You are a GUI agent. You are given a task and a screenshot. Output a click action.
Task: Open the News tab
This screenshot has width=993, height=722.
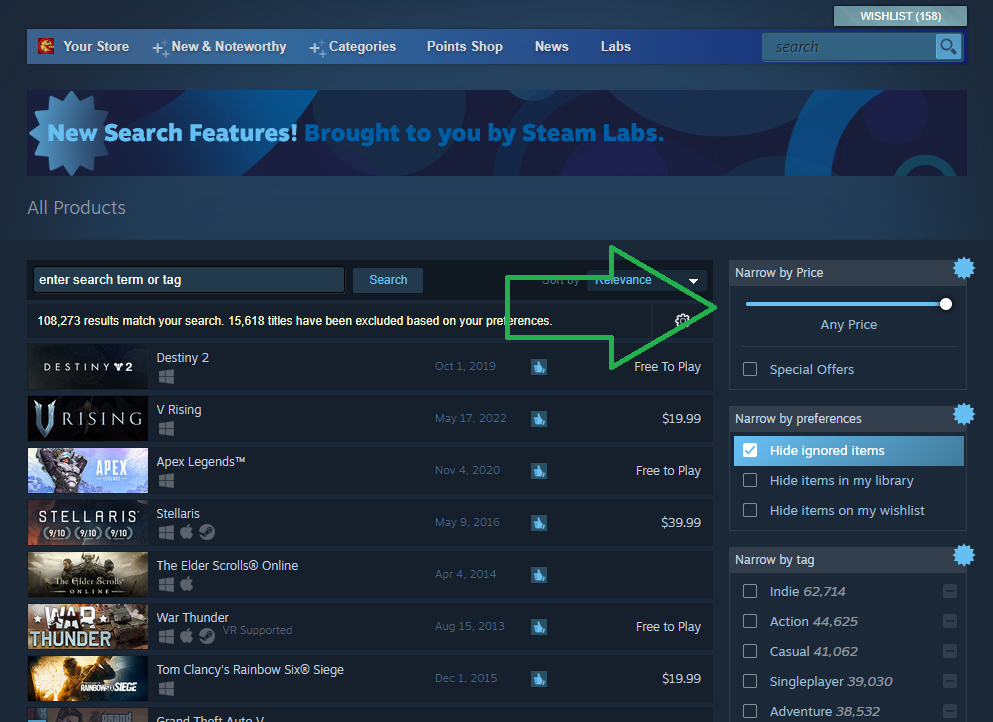click(552, 46)
